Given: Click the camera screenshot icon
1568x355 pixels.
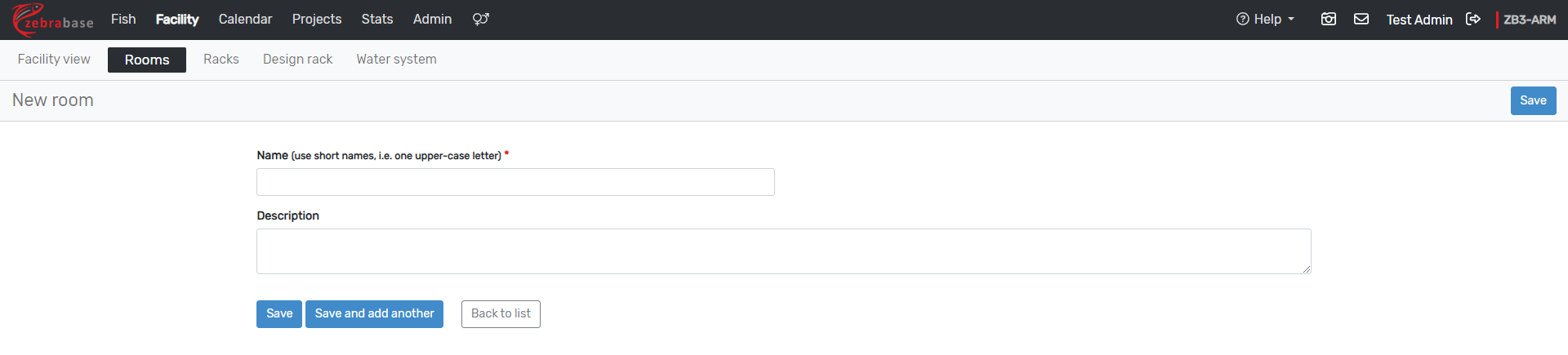Looking at the screenshot, I should [1329, 19].
